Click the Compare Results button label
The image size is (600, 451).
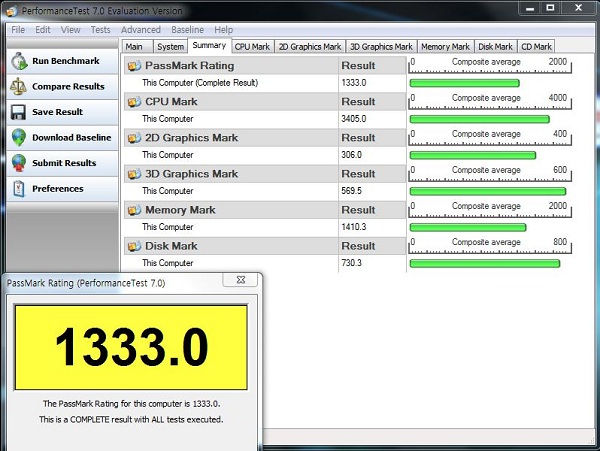[68, 87]
